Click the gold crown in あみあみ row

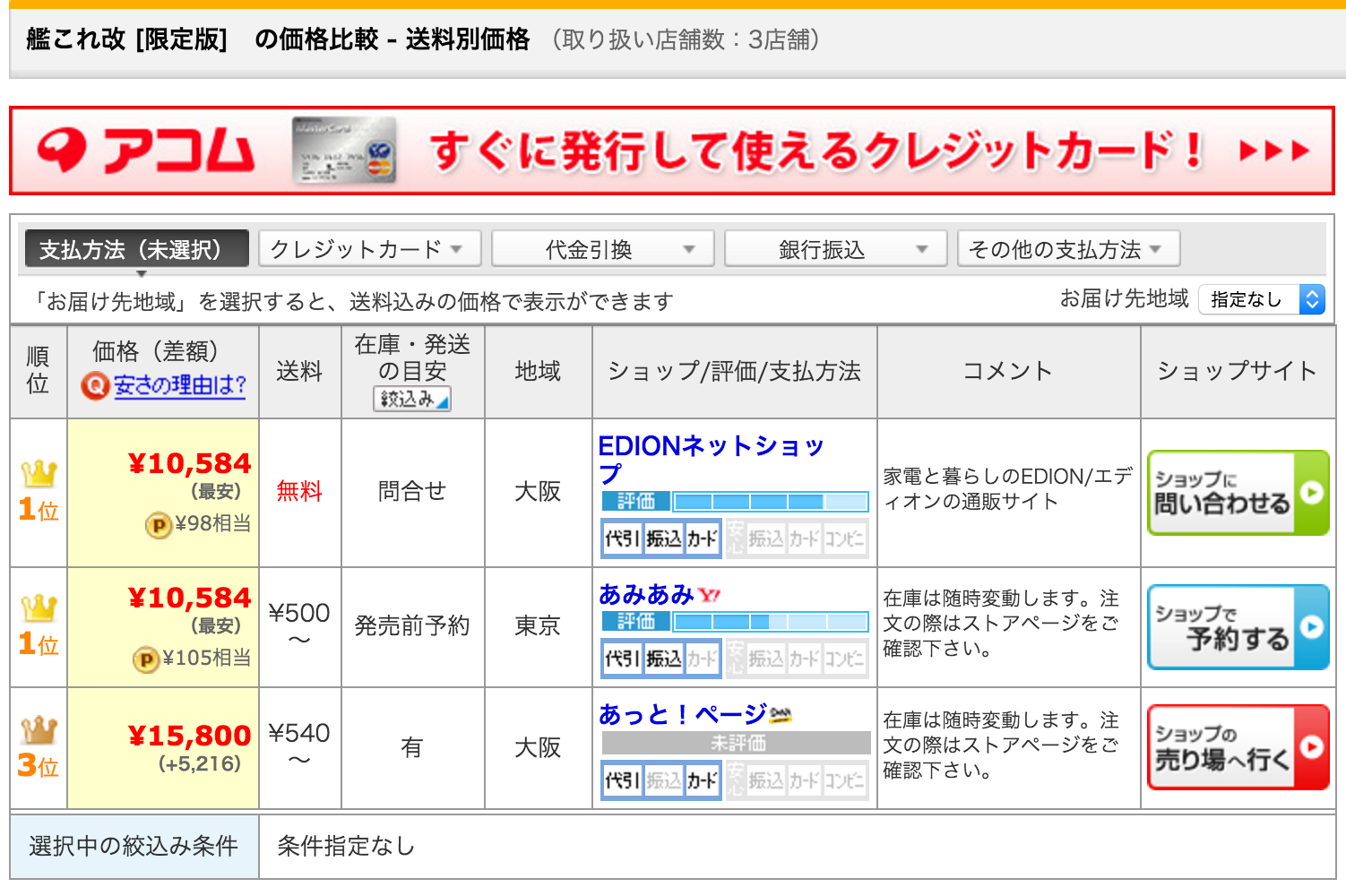click(39, 607)
